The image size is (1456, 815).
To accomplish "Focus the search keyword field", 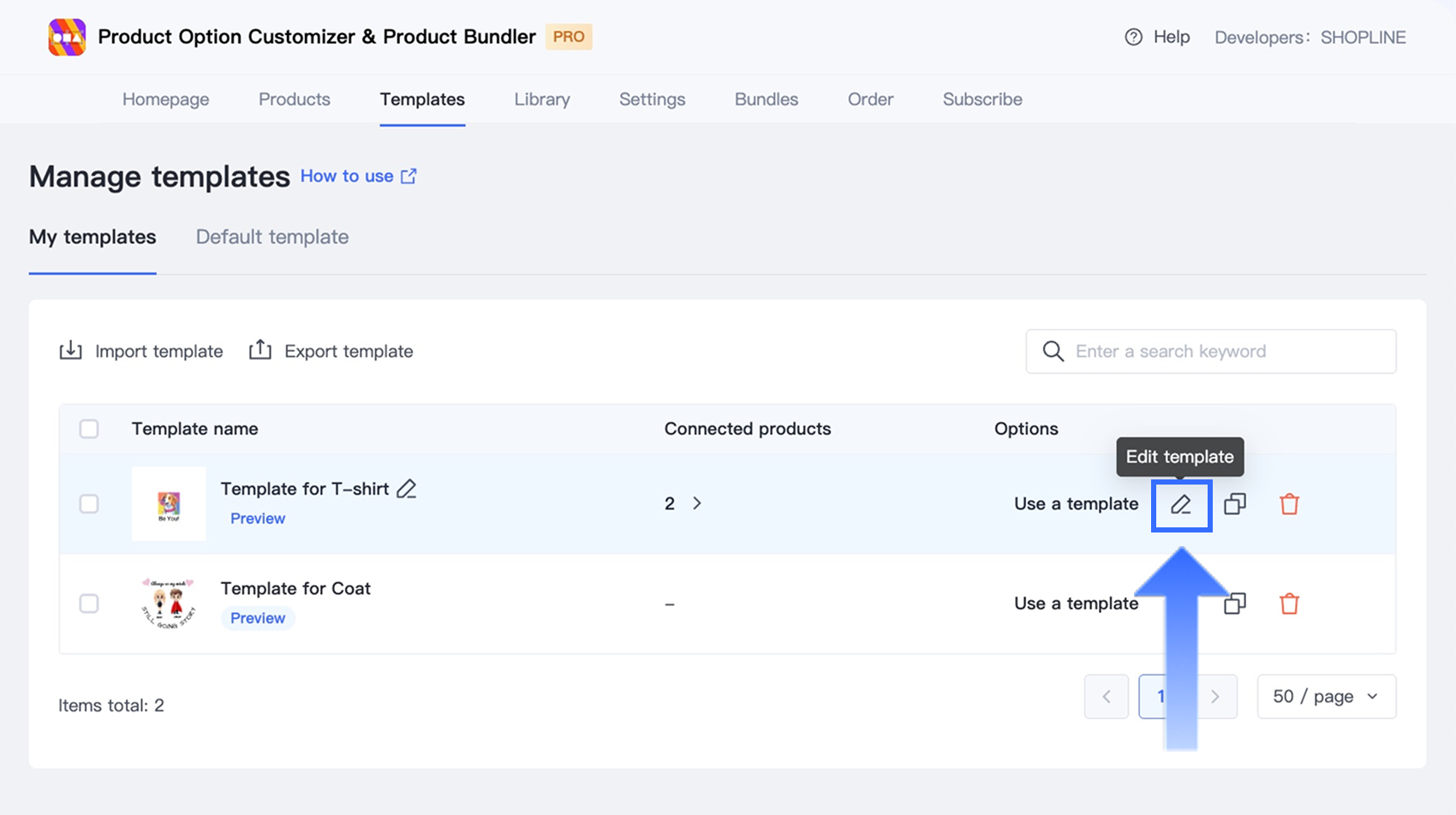I will tap(1225, 352).
